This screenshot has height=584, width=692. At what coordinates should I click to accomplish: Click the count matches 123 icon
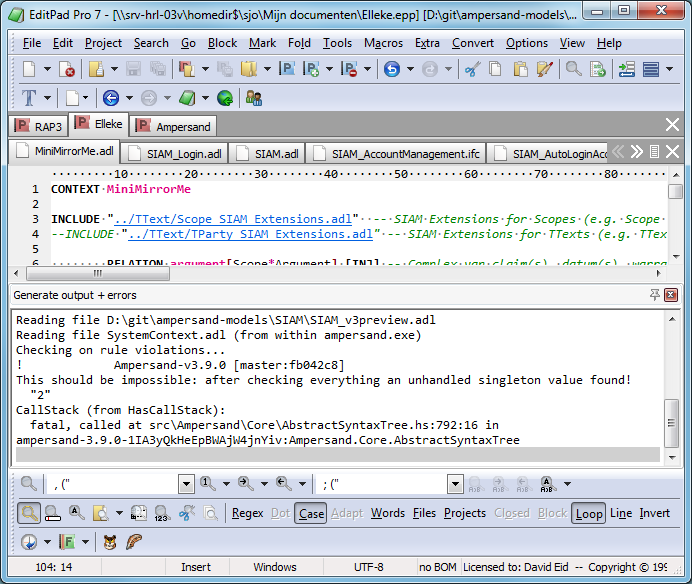(x=162, y=513)
